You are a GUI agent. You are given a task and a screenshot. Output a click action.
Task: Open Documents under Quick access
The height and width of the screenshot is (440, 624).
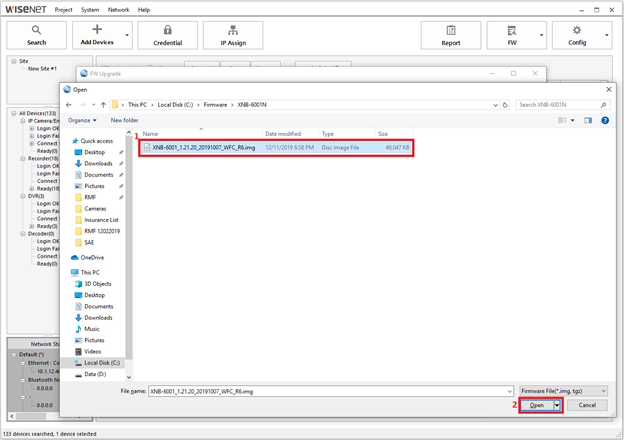(99, 175)
